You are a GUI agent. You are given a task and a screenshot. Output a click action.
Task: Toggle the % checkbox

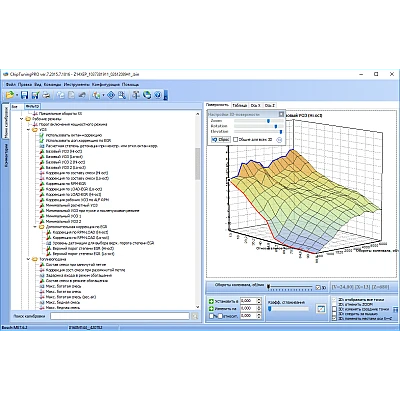click(x=211, y=316)
